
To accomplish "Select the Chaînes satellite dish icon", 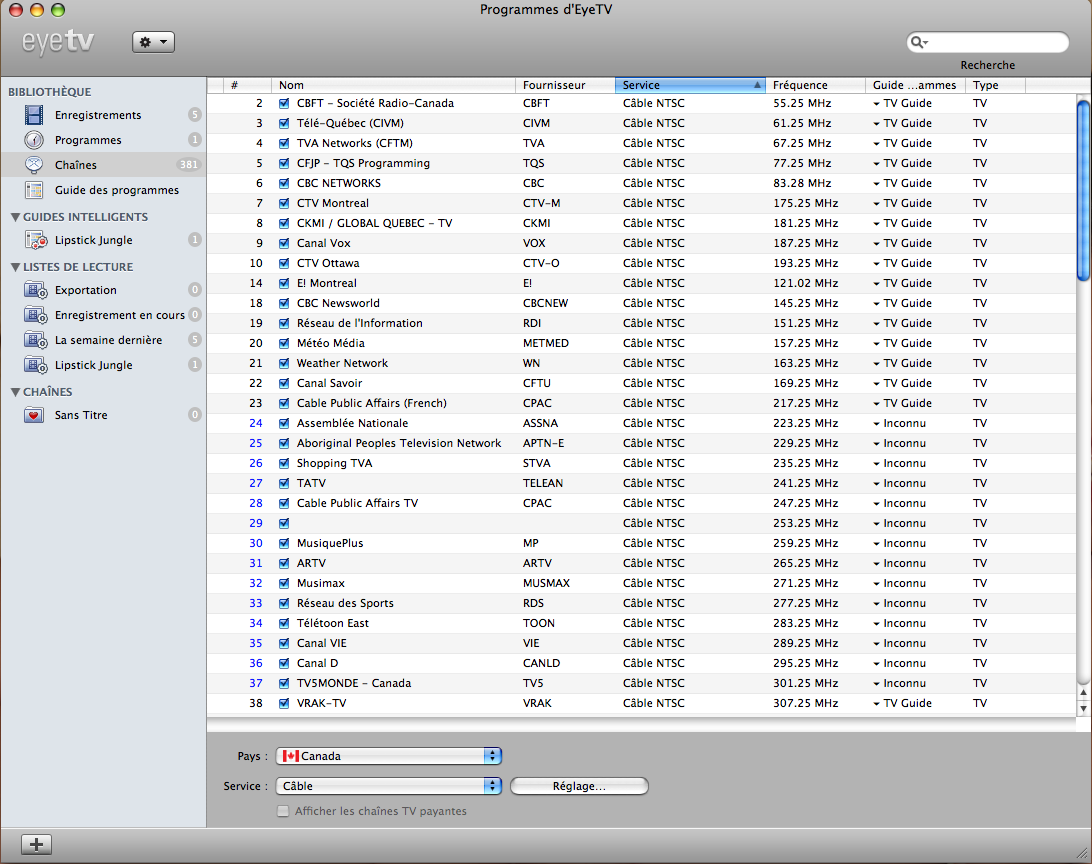I will [34, 165].
